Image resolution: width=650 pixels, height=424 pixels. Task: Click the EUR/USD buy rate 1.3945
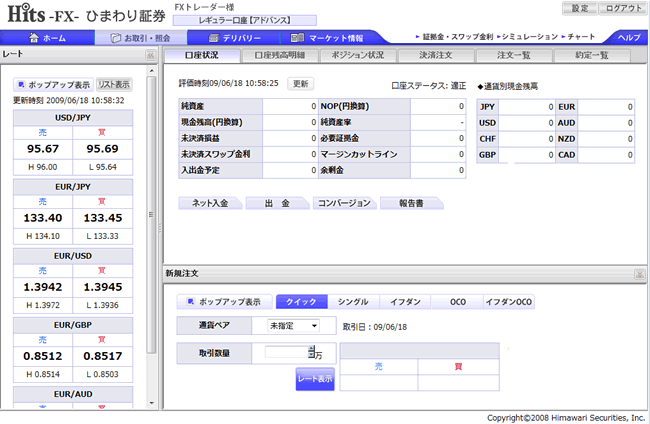[102, 287]
